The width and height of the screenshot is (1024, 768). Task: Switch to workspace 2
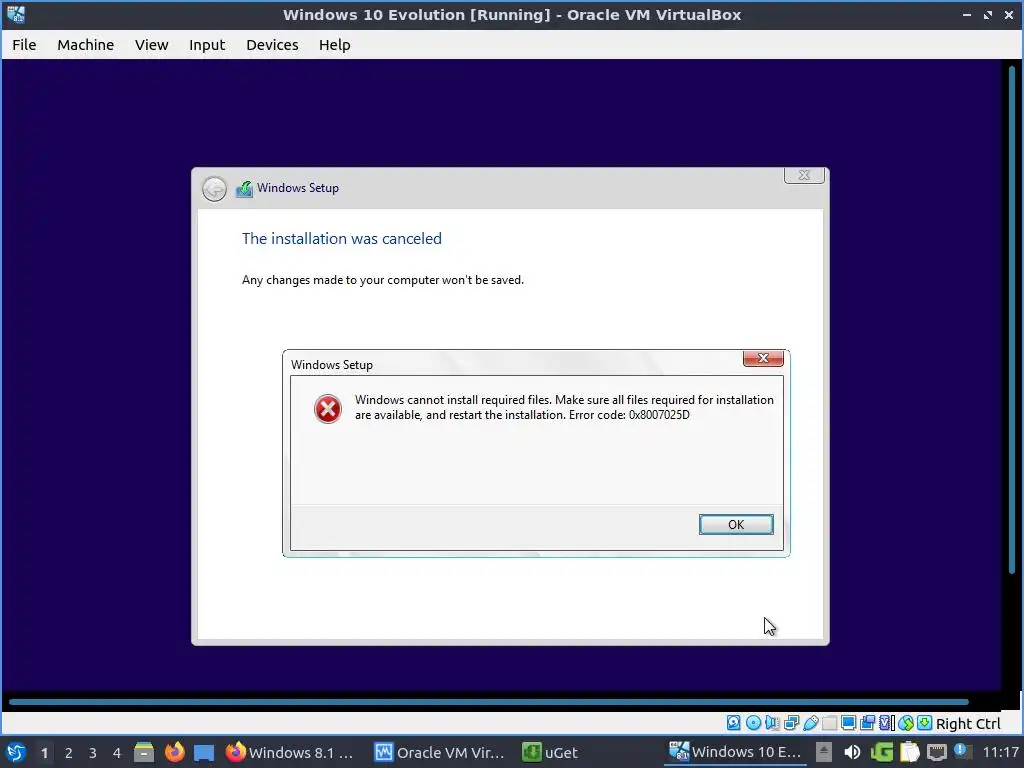[69, 753]
